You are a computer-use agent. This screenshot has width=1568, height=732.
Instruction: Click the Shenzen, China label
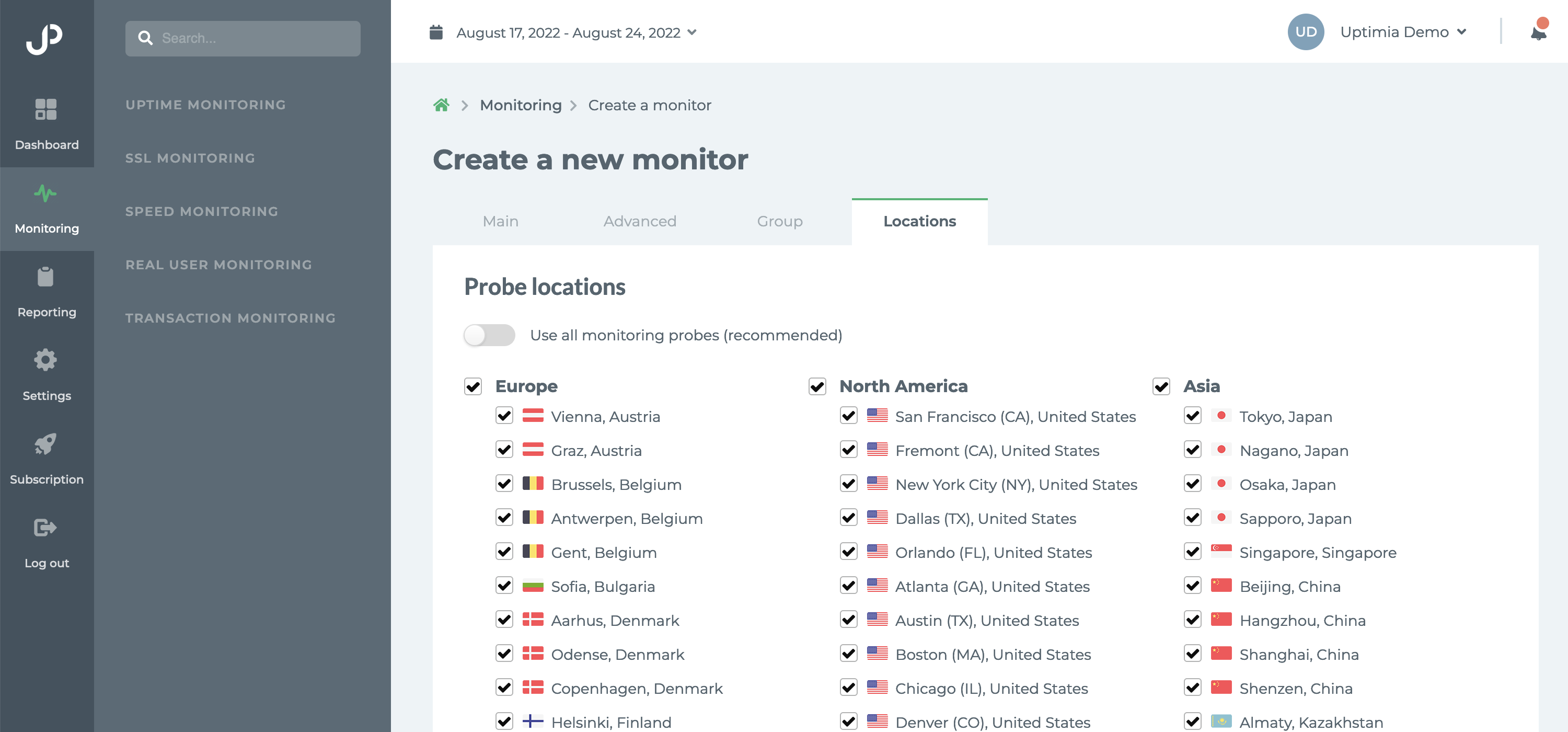pyautogui.click(x=1296, y=688)
